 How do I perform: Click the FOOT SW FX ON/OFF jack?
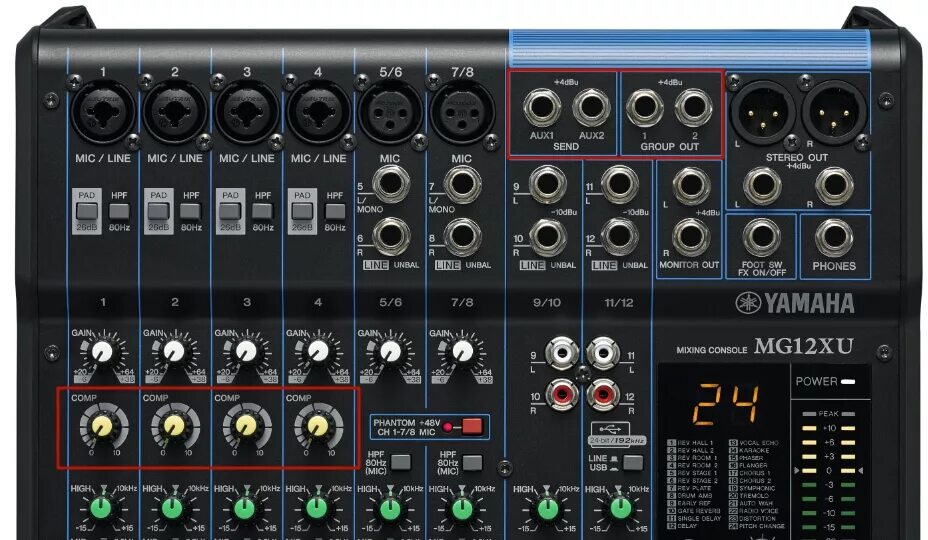[762, 237]
